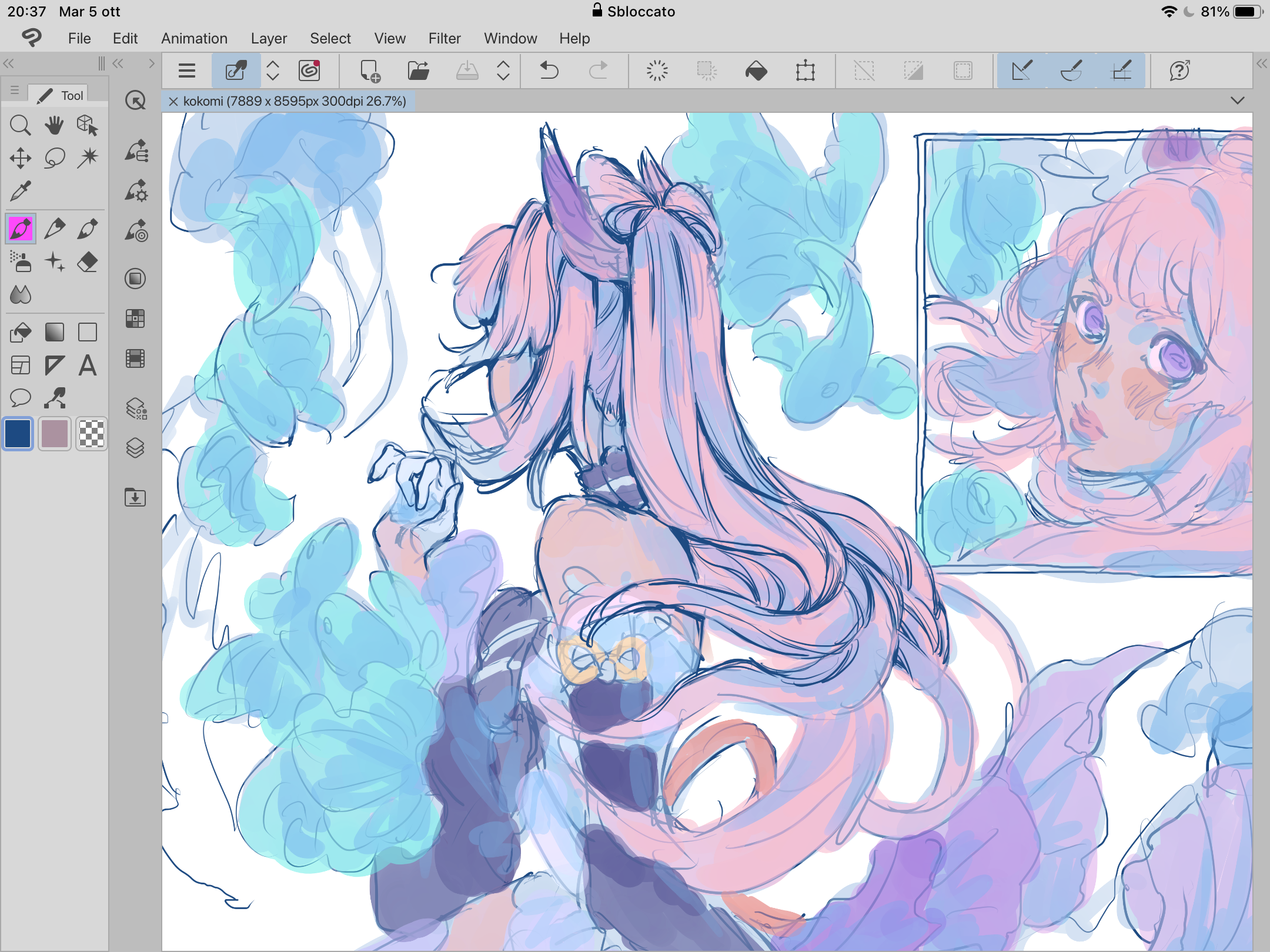Select the Pencil tool

55,229
